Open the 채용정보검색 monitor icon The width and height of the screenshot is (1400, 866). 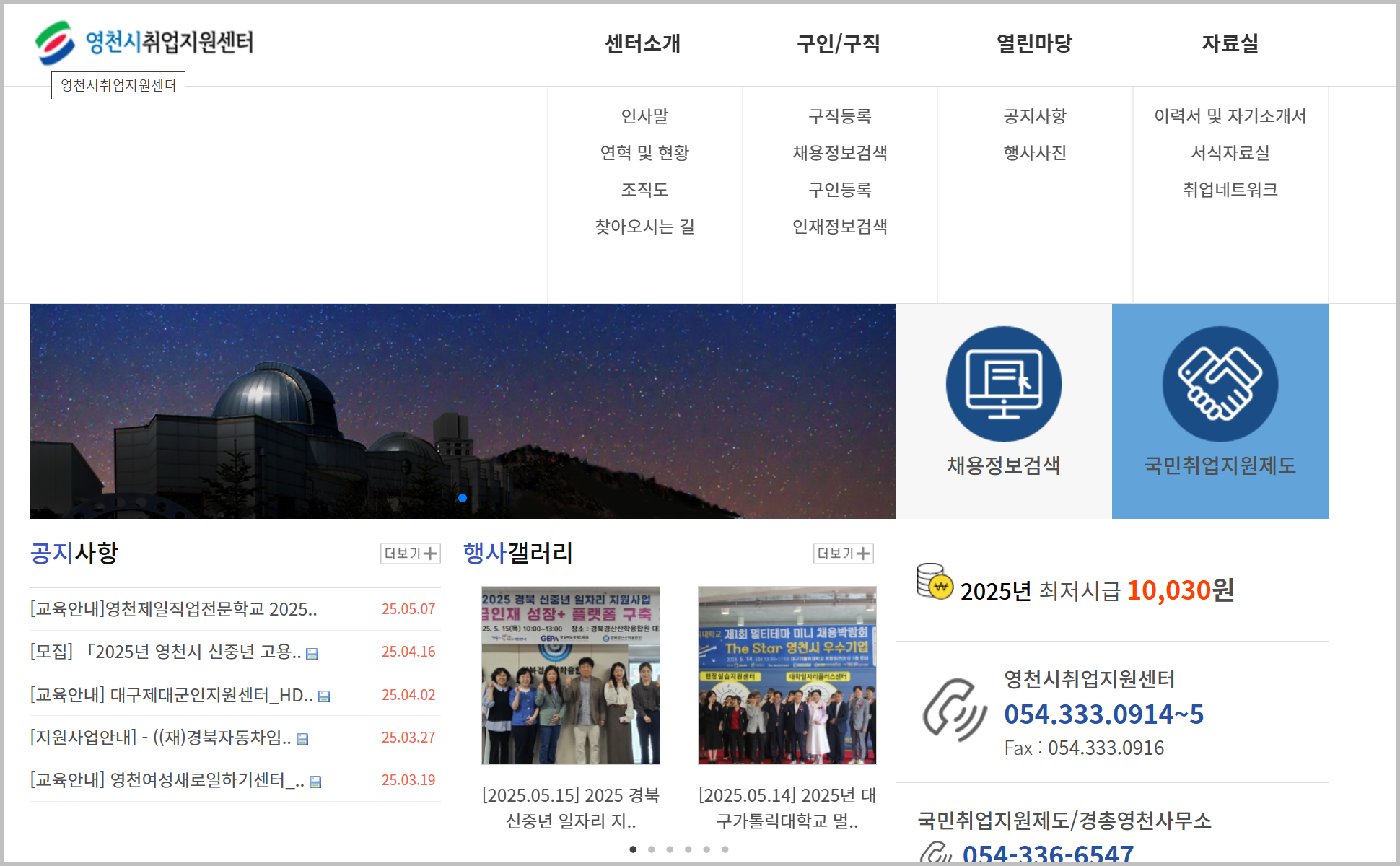[x=1003, y=384]
